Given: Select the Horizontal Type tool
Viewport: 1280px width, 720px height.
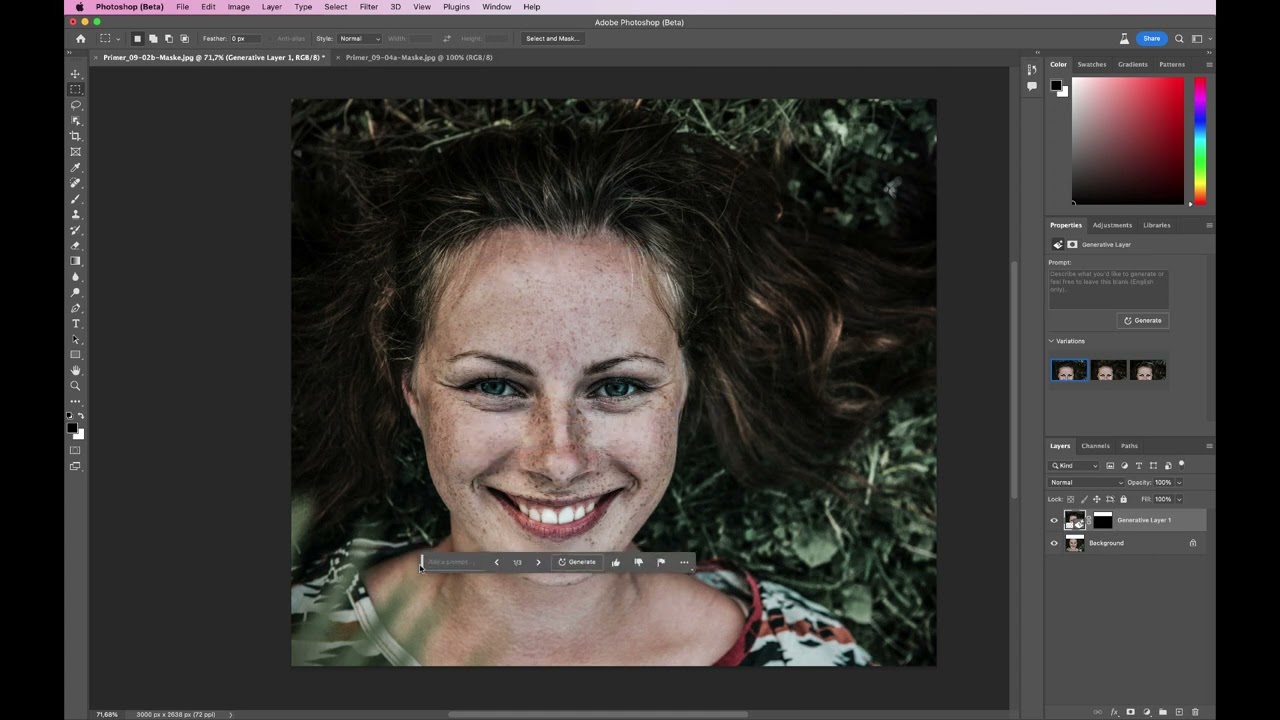Looking at the screenshot, I should pos(75,324).
